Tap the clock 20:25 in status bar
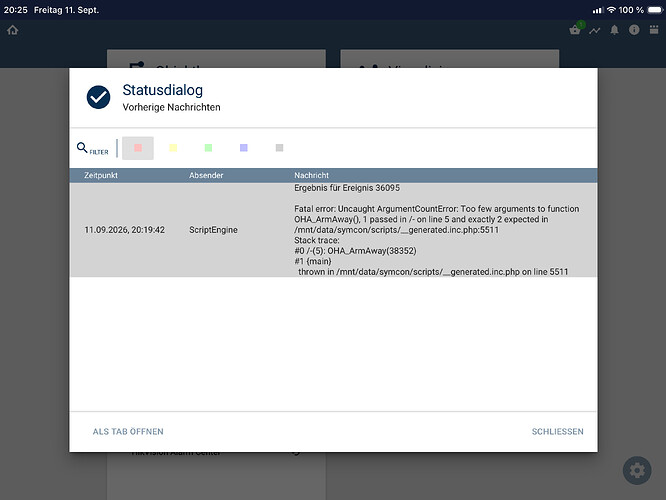The height and width of the screenshot is (500, 666). pos(16,10)
